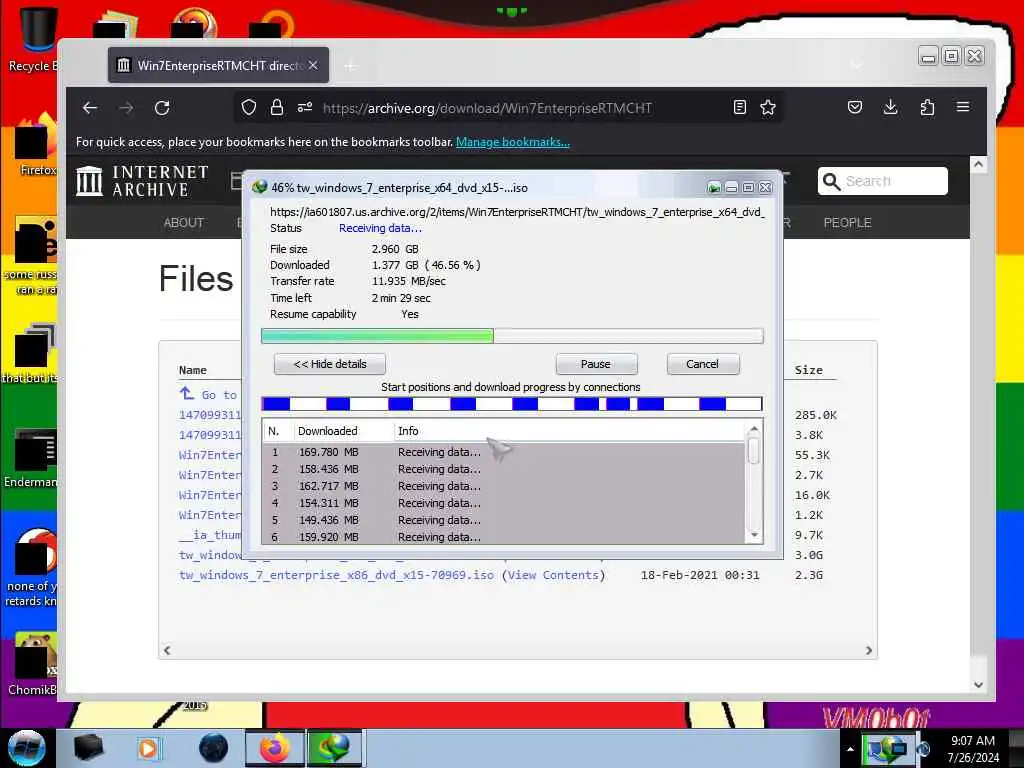Open the black box taskbar icon
The image size is (1024, 768).
click(x=88, y=748)
